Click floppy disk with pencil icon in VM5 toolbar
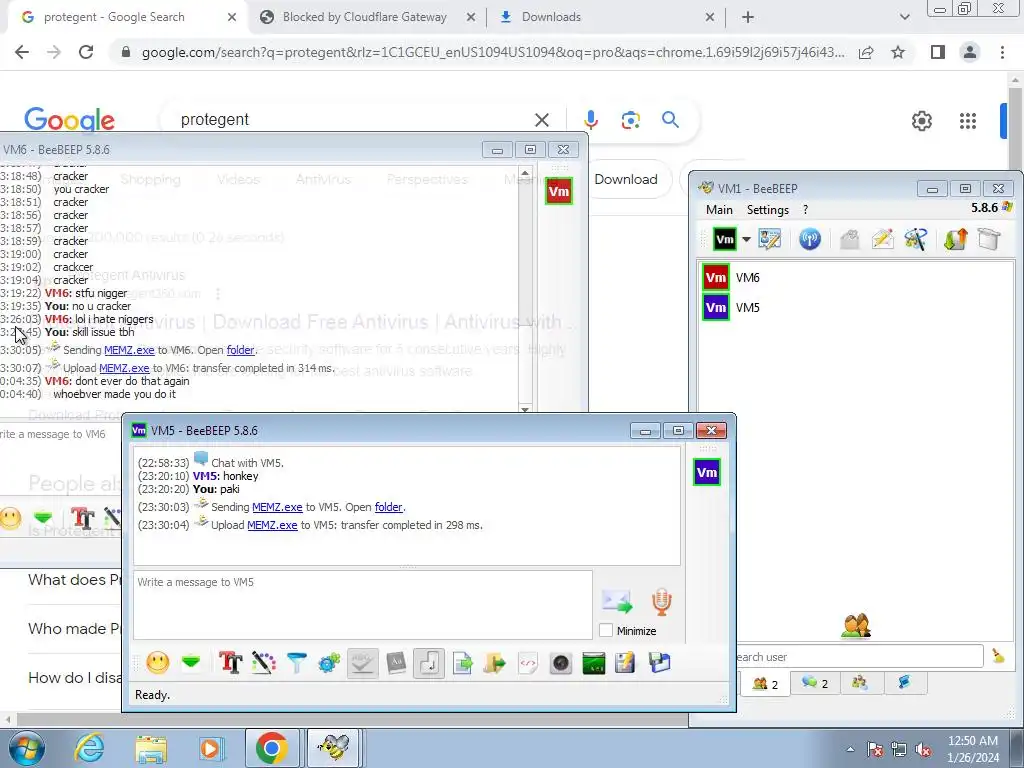This screenshot has height=768, width=1024. pyautogui.click(x=625, y=664)
